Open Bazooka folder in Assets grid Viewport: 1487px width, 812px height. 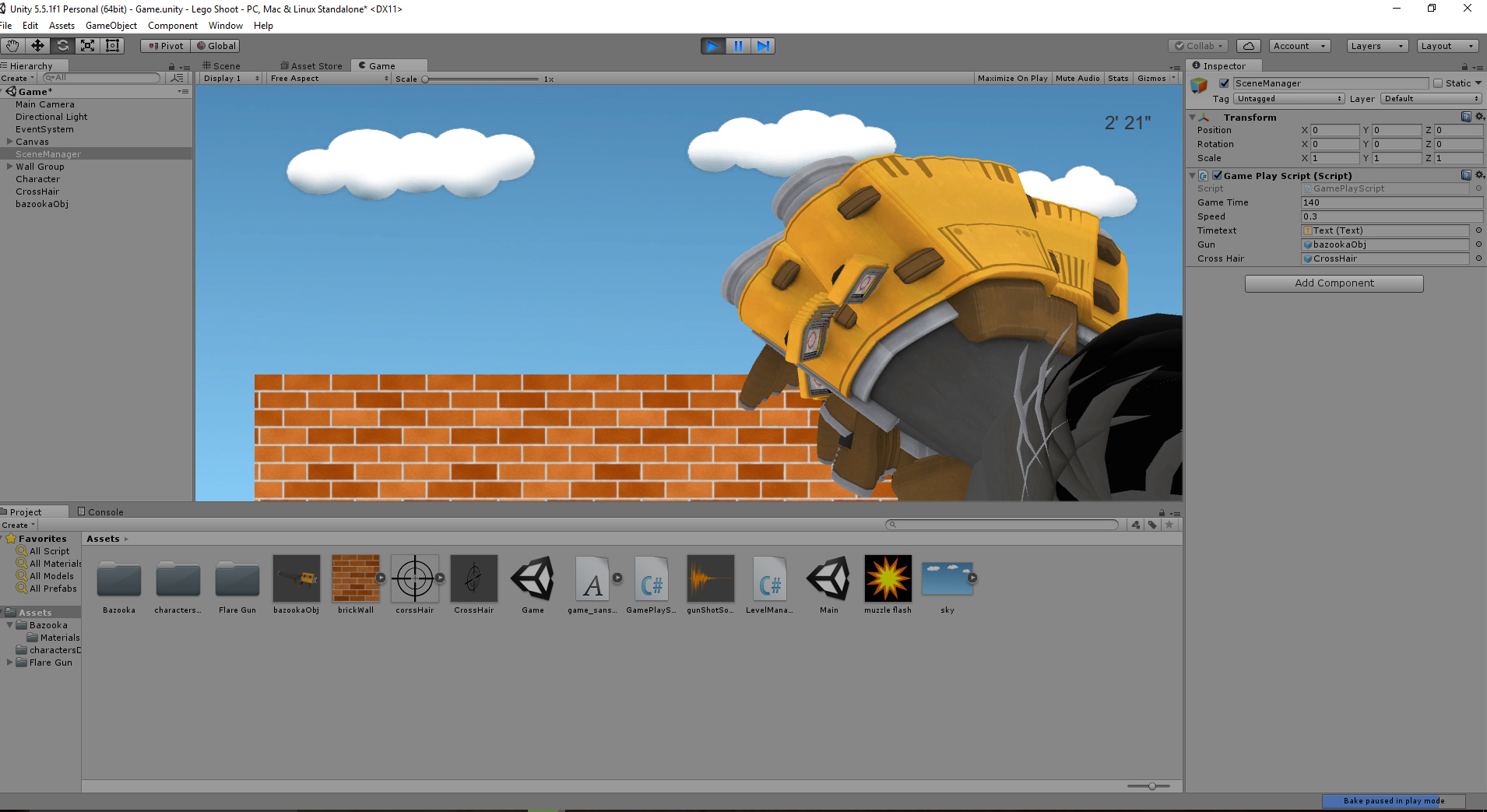pos(119,585)
